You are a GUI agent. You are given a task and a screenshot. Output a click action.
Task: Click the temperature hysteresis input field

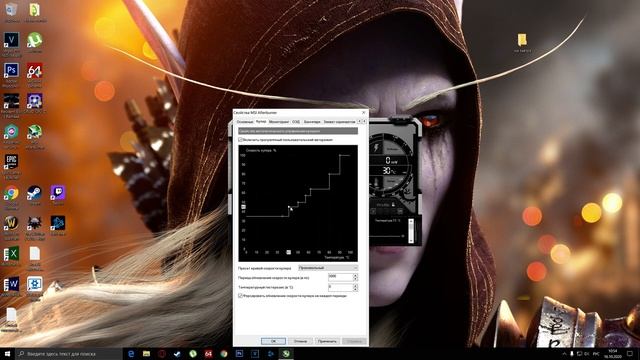[340, 287]
